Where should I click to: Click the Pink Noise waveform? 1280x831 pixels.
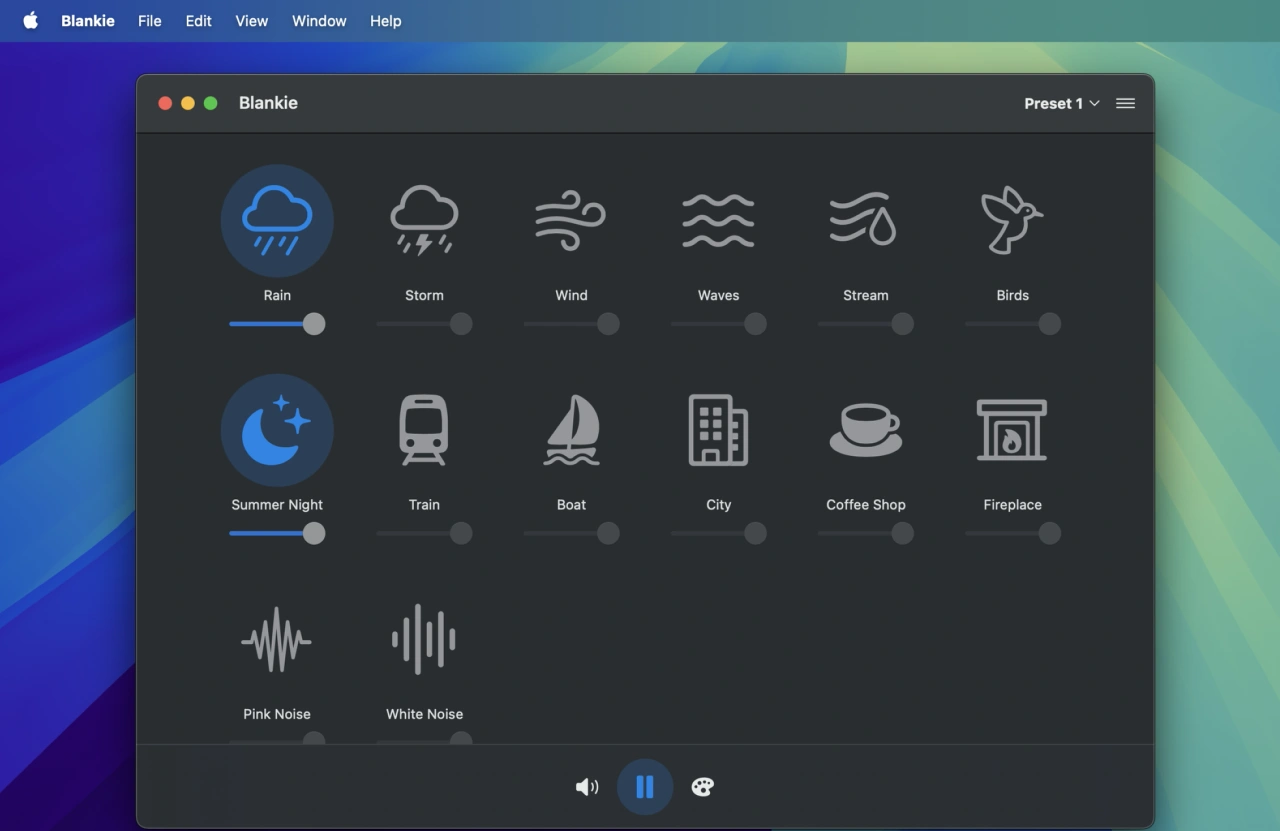tap(277, 639)
